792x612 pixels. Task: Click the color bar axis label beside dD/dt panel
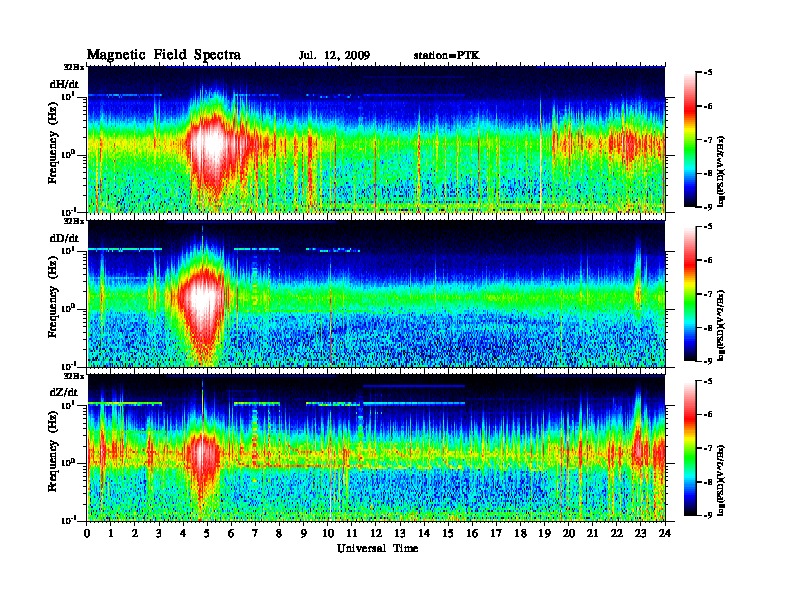721,325
